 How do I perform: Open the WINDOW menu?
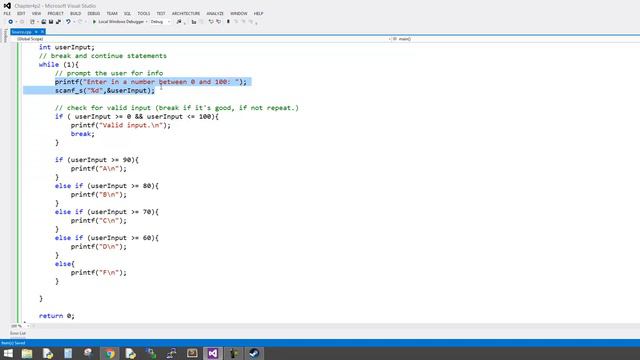point(239,13)
